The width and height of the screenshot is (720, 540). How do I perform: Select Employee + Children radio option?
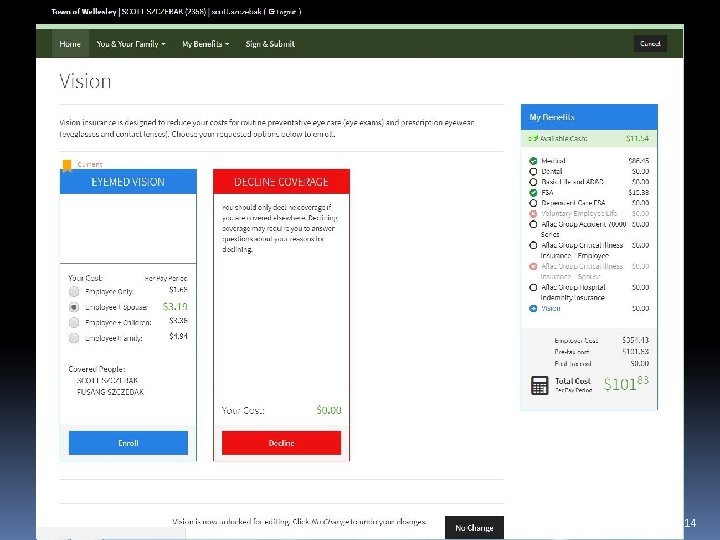74,322
